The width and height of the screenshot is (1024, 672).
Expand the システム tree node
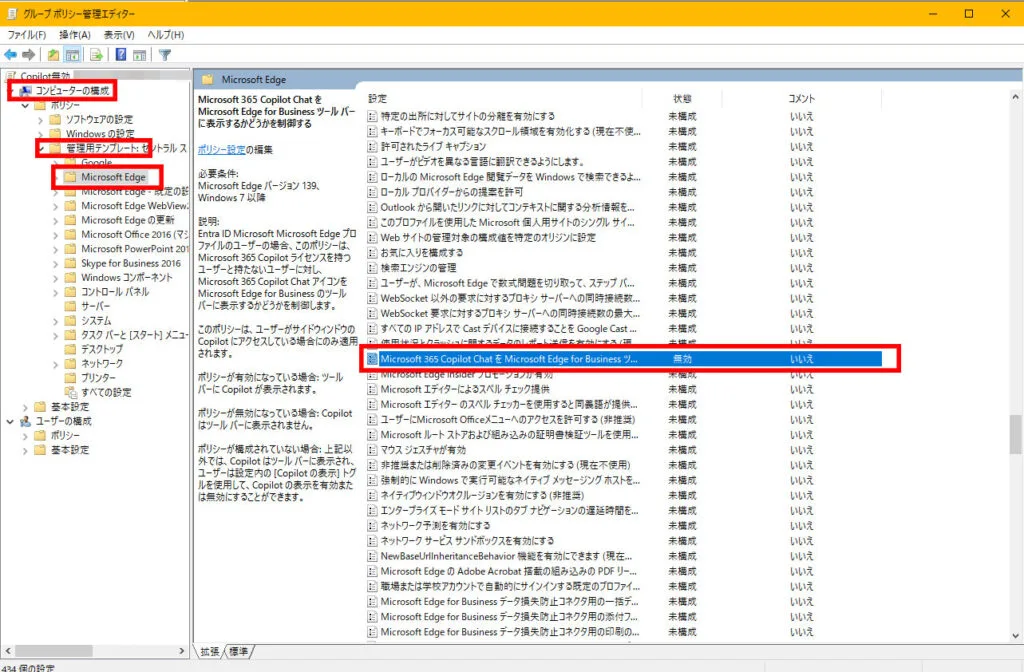pos(56,321)
